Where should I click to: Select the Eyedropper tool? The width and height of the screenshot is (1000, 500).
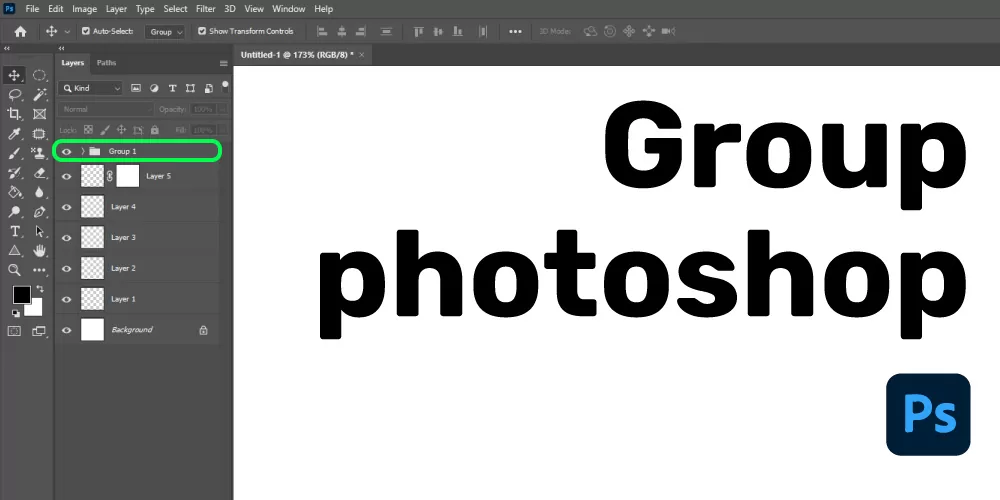click(14, 134)
